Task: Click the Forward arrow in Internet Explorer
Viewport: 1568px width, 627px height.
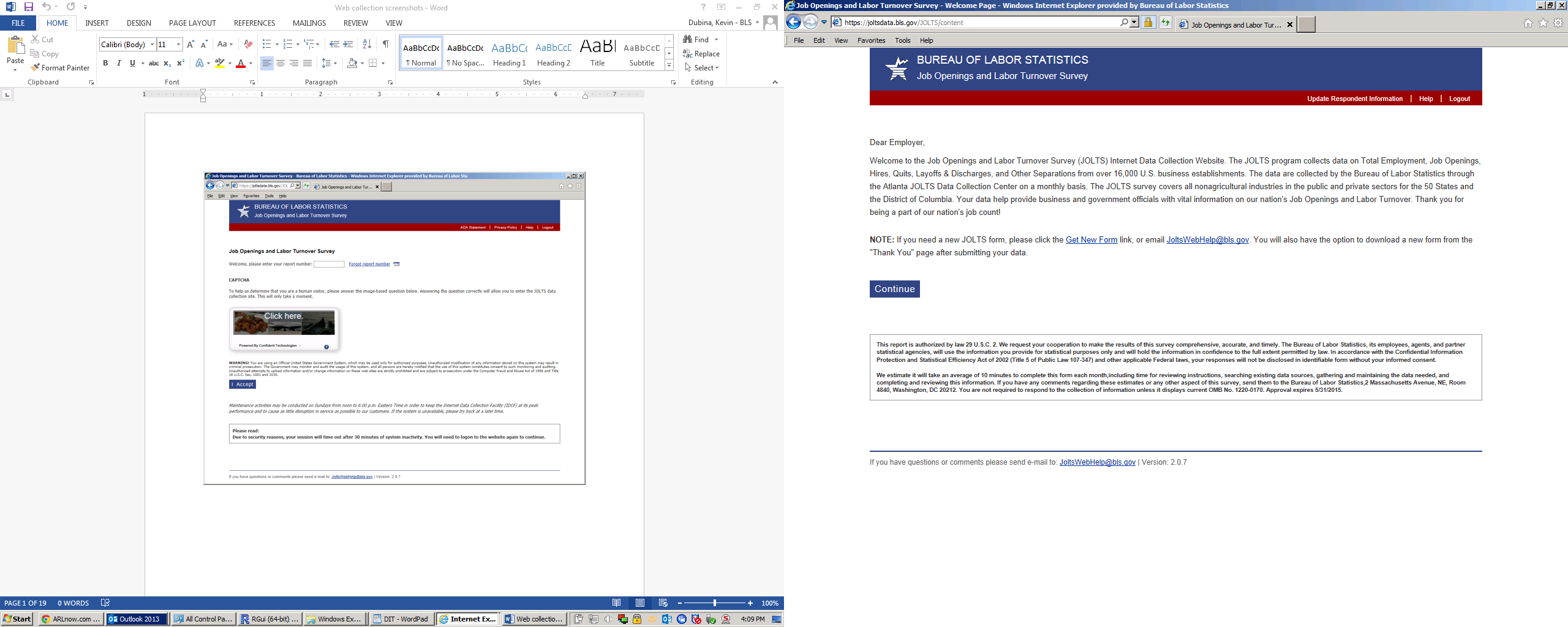Action: pos(810,22)
